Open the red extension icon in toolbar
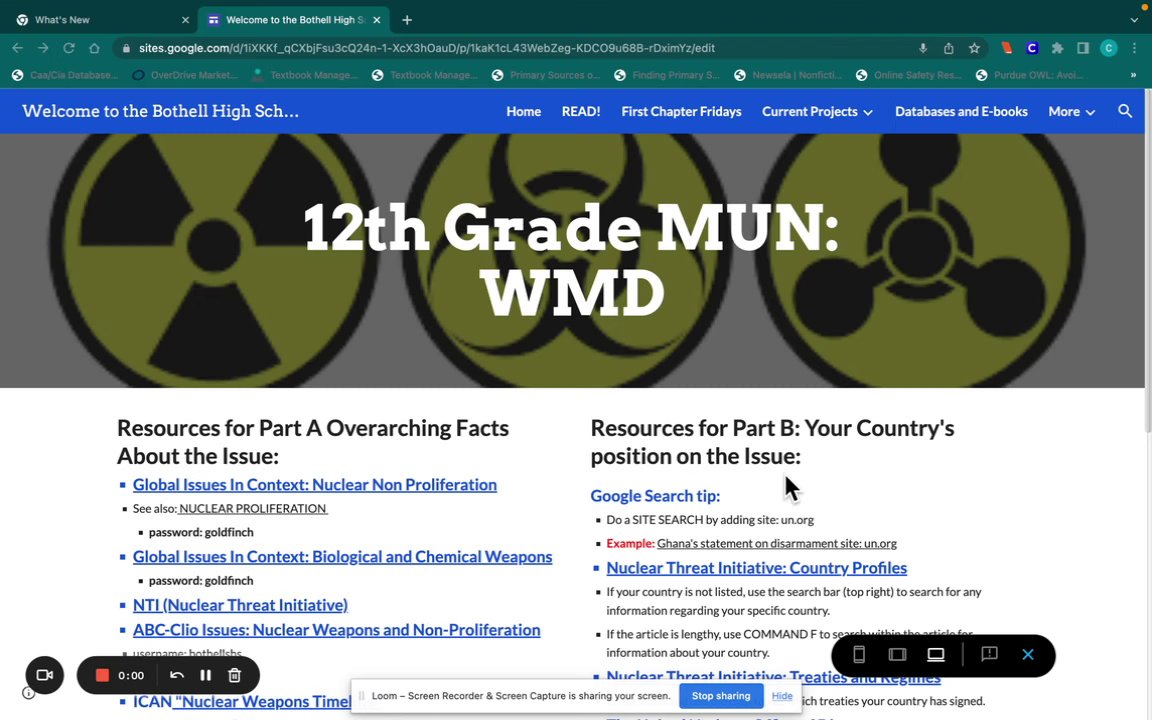1152x720 pixels. 1007,48
